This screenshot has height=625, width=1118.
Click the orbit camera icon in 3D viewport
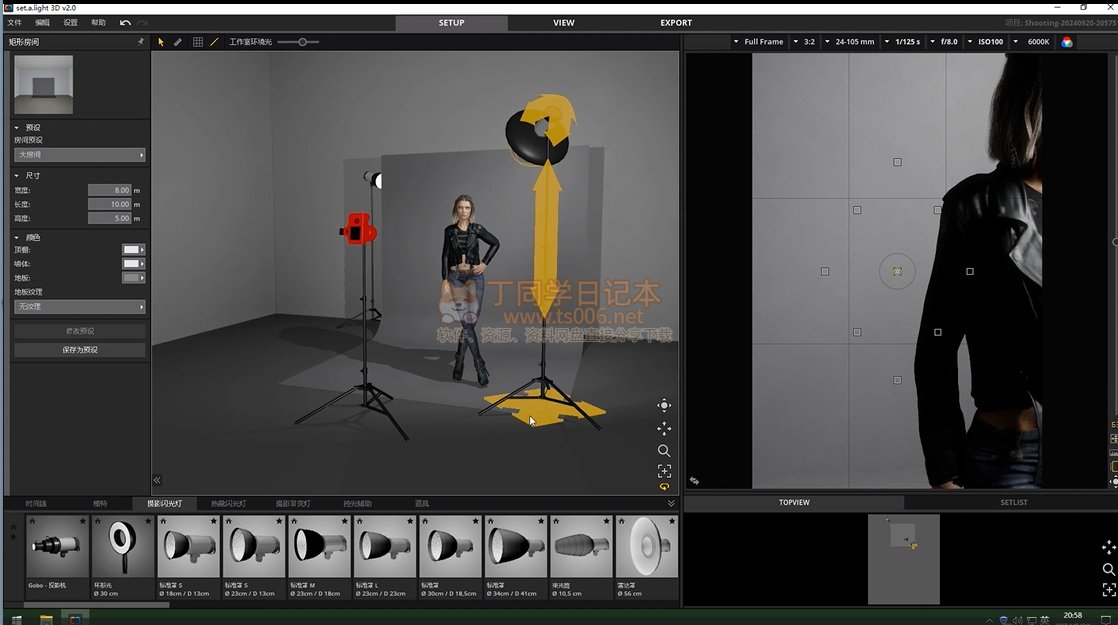[x=664, y=405]
